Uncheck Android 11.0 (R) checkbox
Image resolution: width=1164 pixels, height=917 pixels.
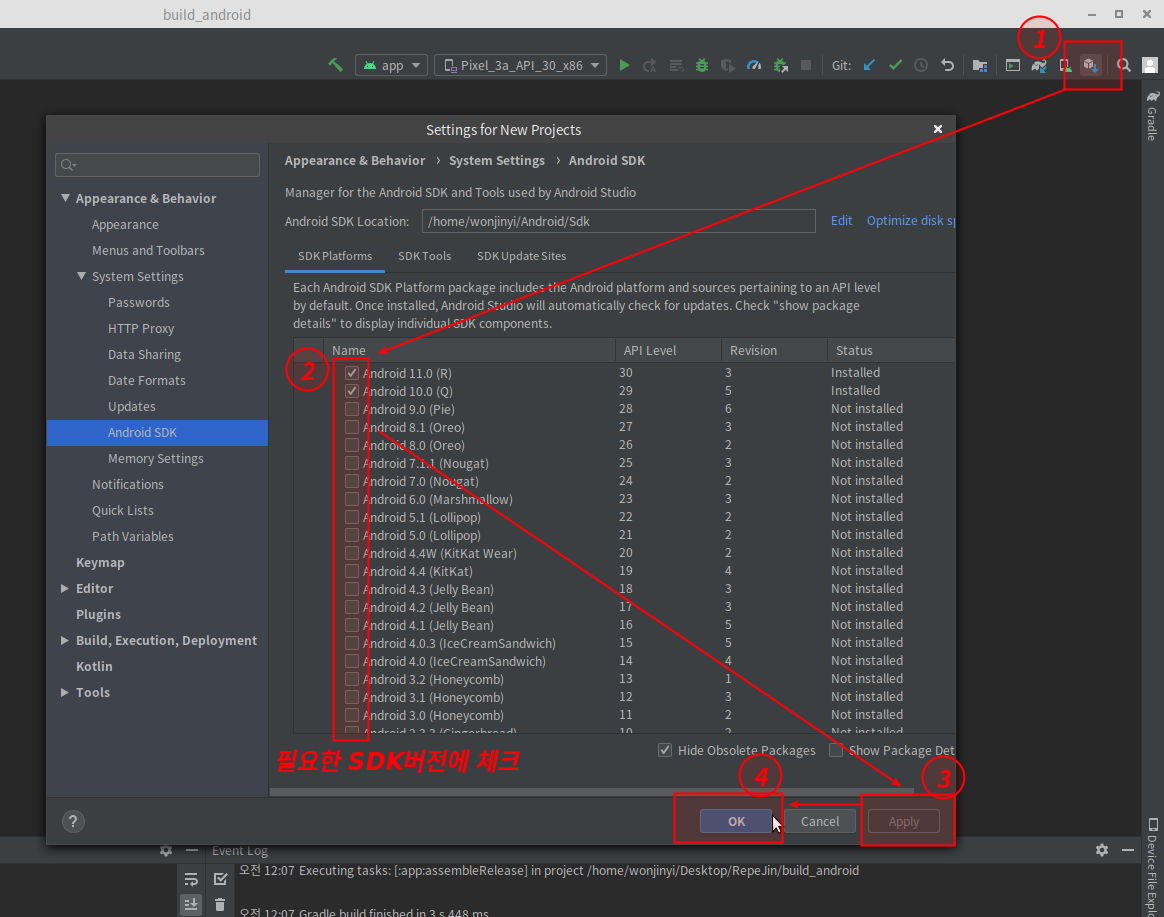352,373
